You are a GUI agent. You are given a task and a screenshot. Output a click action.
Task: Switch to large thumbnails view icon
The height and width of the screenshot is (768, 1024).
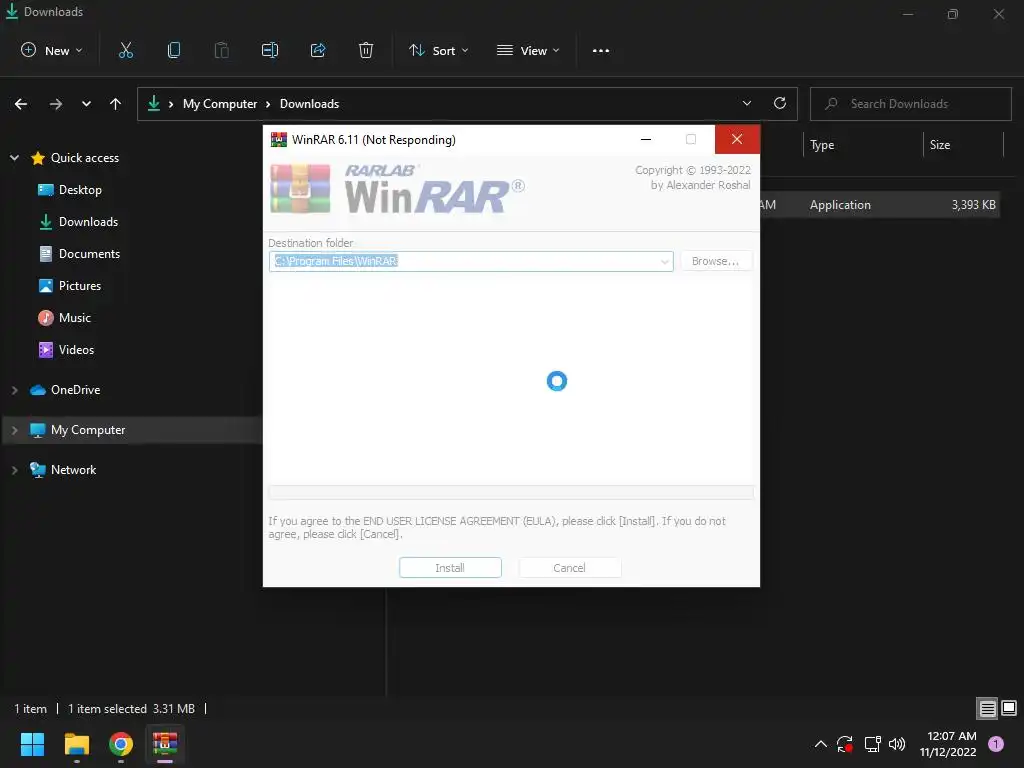1009,708
